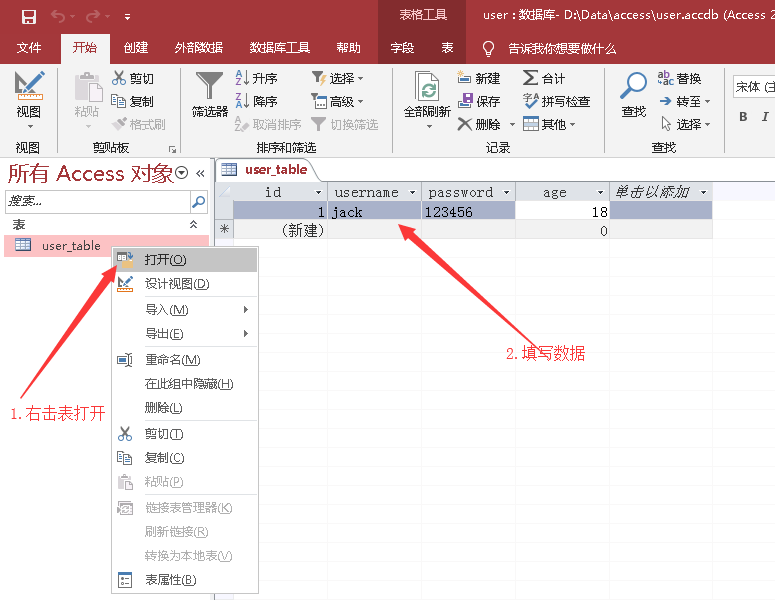Click the 告诉我你想要做什么 search box

(562, 48)
